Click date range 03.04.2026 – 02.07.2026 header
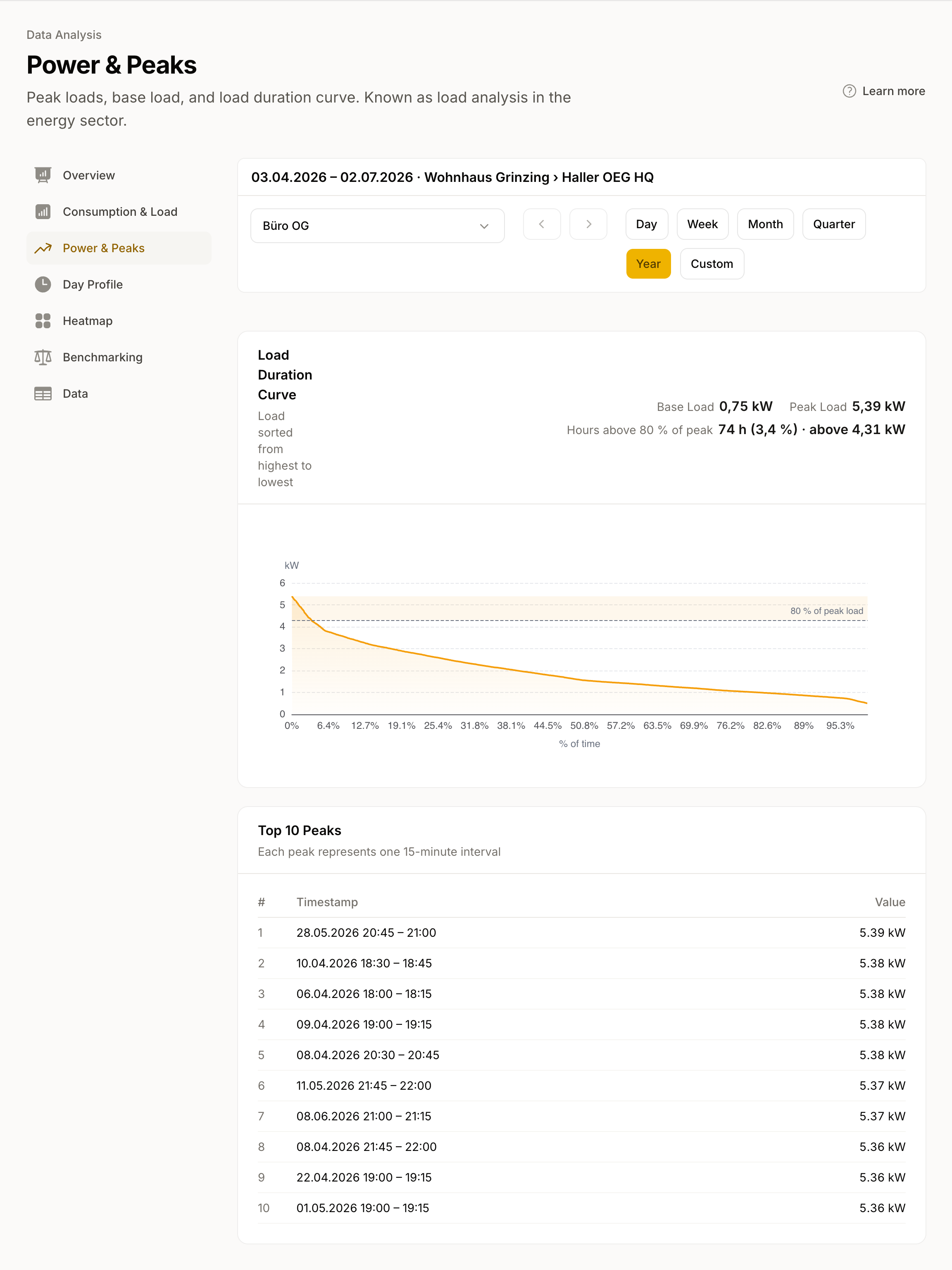Screen dimensions: 952x1270 pos(332,177)
